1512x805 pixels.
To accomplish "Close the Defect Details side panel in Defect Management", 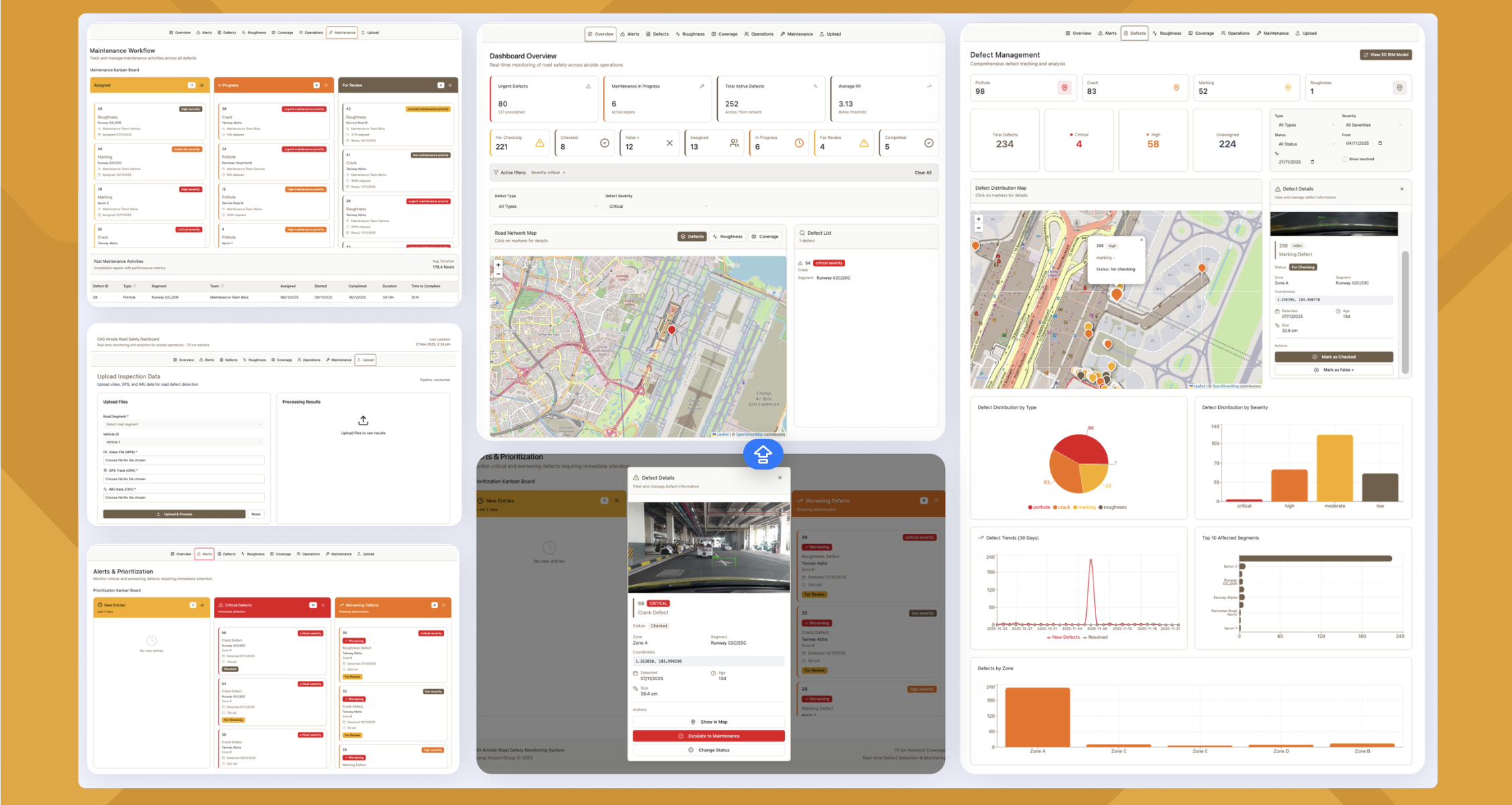I will point(1402,189).
